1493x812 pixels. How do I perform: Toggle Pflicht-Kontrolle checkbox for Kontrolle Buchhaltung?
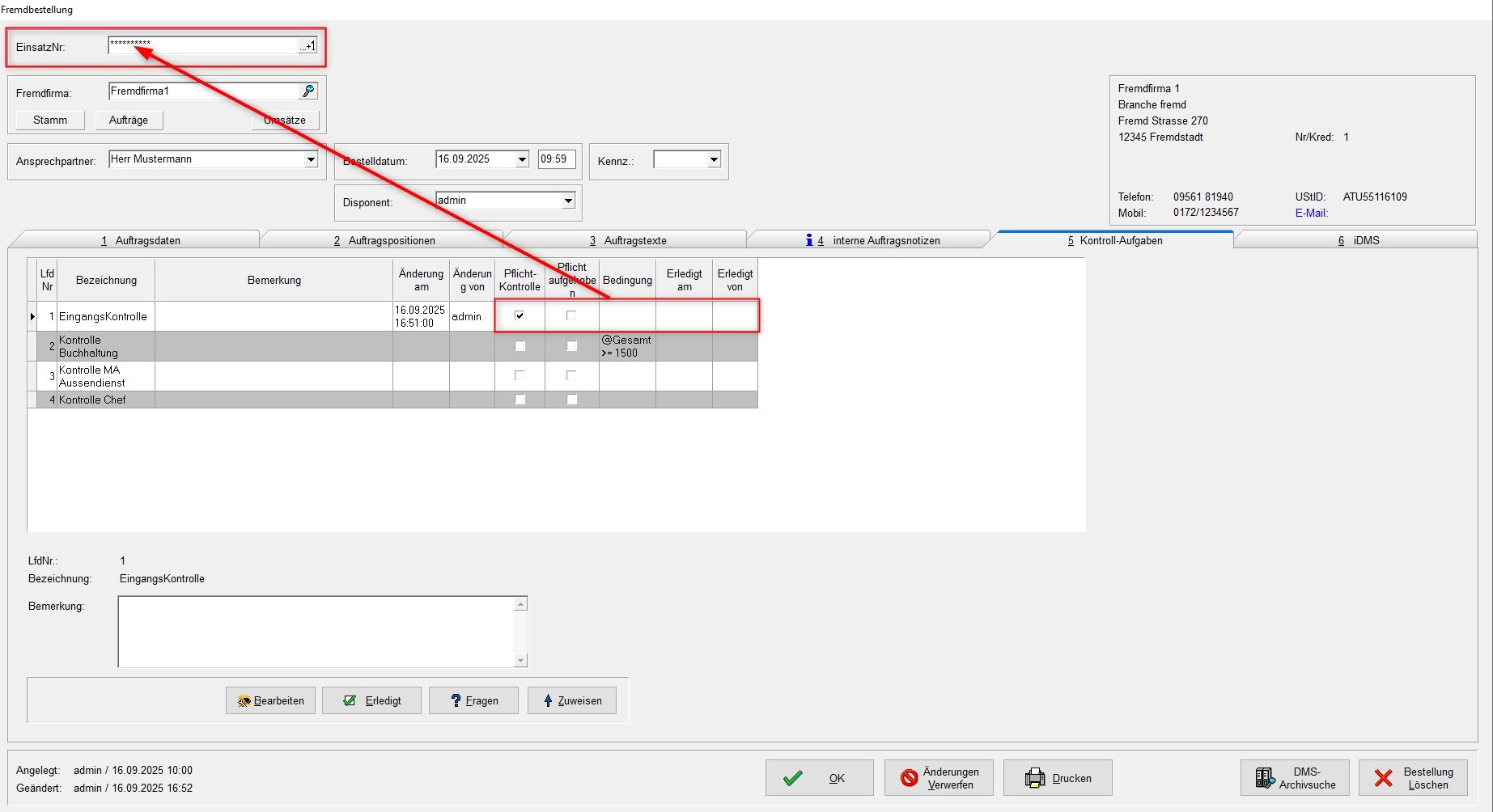pos(520,346)
